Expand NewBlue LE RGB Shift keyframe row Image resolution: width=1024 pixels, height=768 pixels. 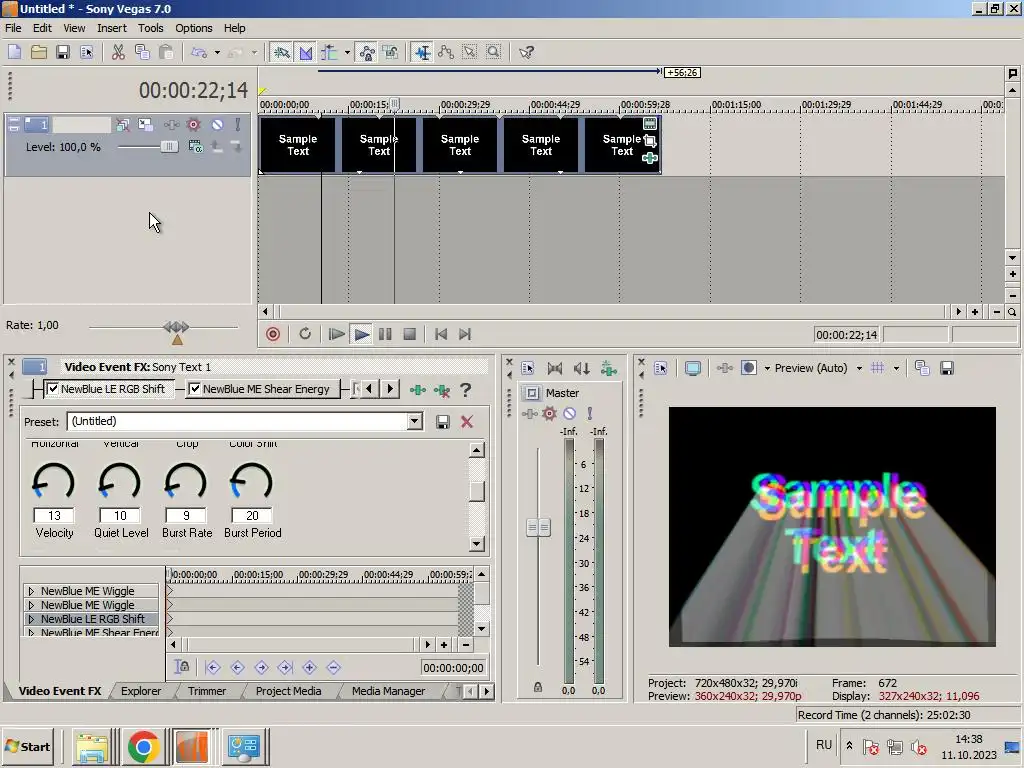click(31, 619)
